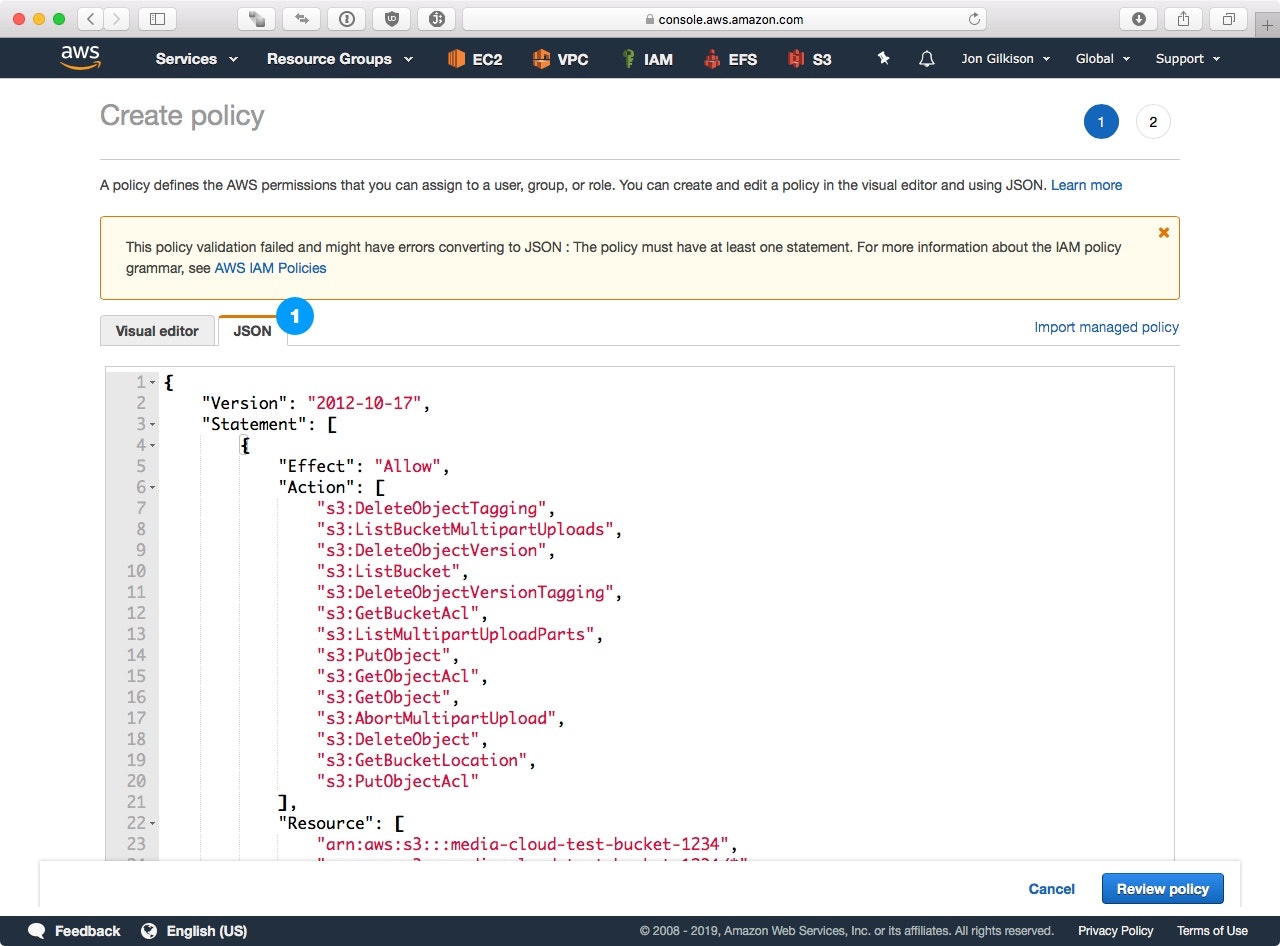The height and width of the screenshot is (946, 1280).
Task: Go forward in Safari
Action: [117, 18]
